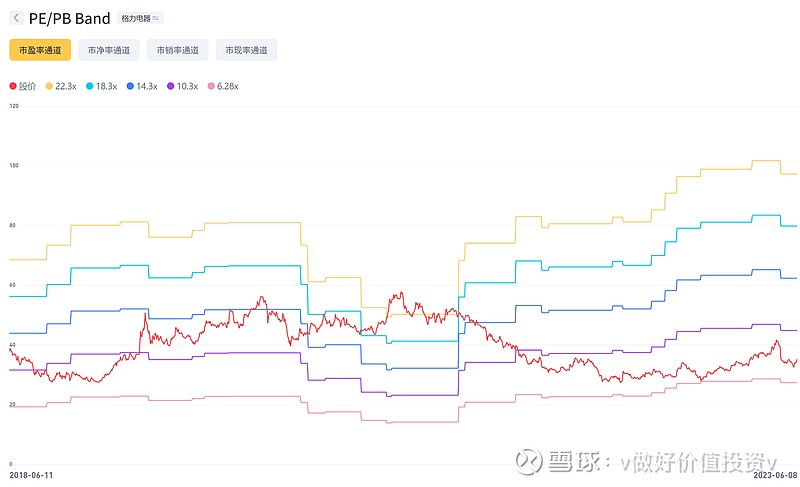This screenshot has width=800, height=487.
Task: Click the 2018-06-11 start date label
Action: coord(31,475)
